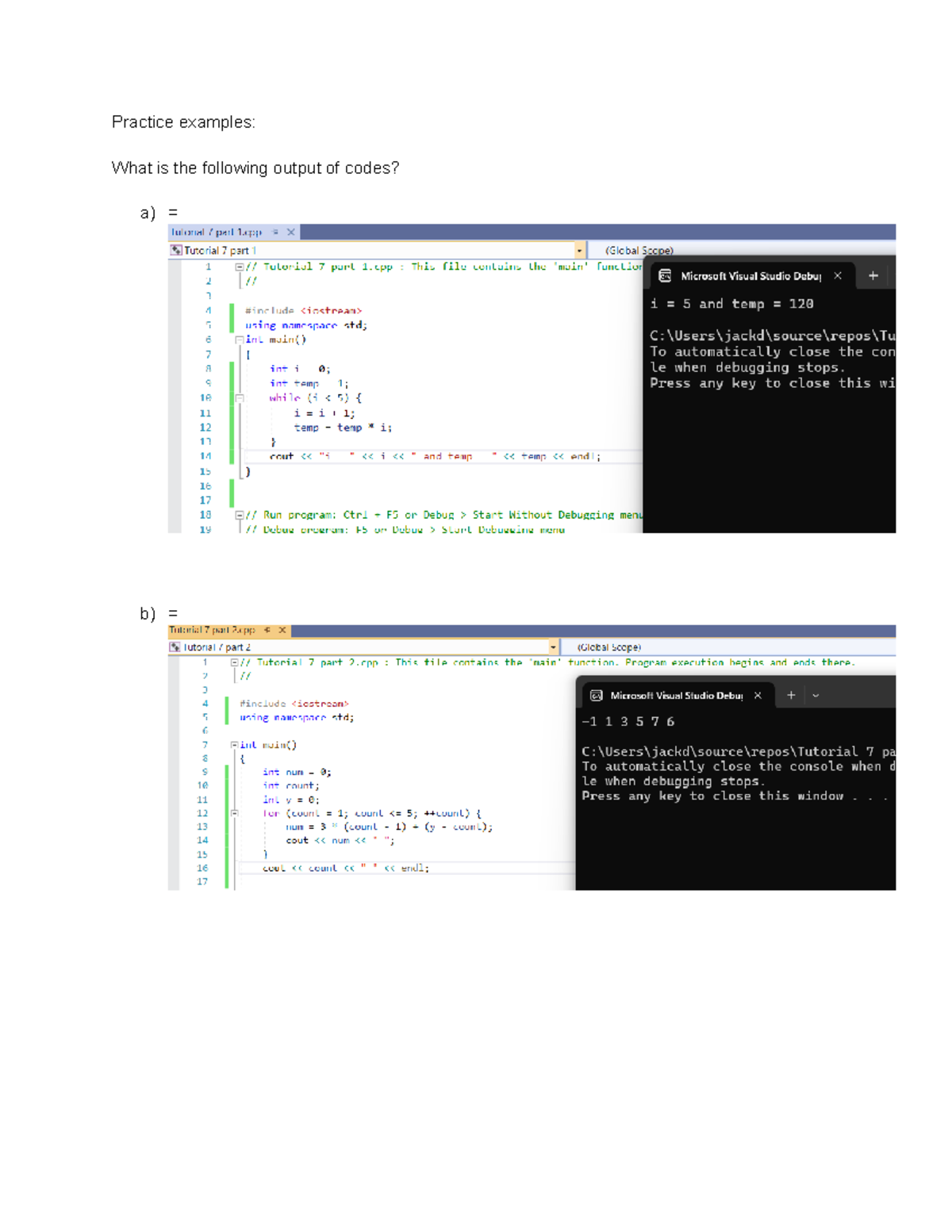
Task: Collapse the for loop block in part 2
Action: pos(234,813)
